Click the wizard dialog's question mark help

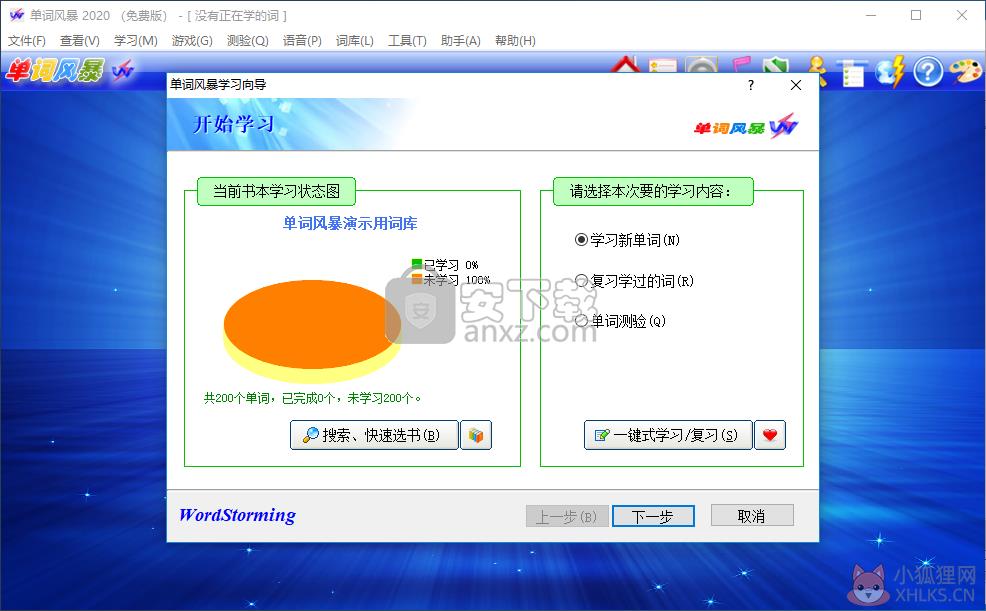pos(751,85)
